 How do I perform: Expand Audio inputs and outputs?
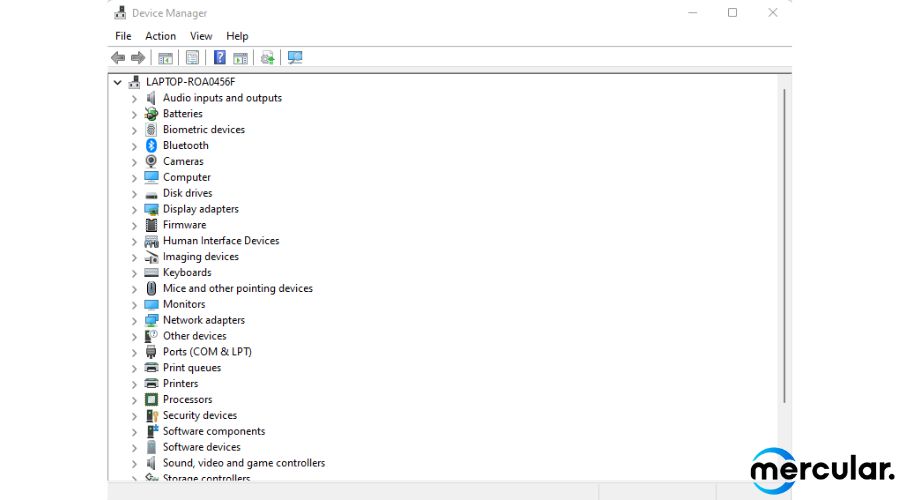[x=134, y=99]
